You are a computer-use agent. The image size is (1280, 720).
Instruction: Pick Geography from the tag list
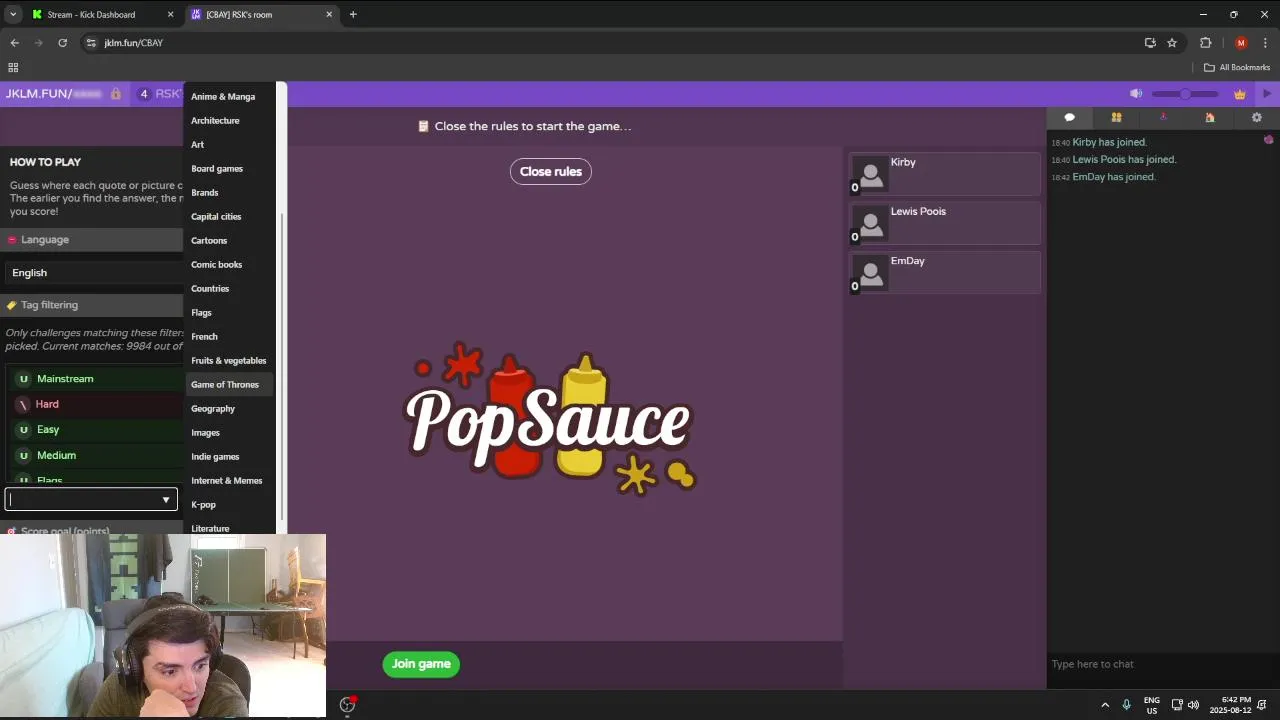[229, 408]
